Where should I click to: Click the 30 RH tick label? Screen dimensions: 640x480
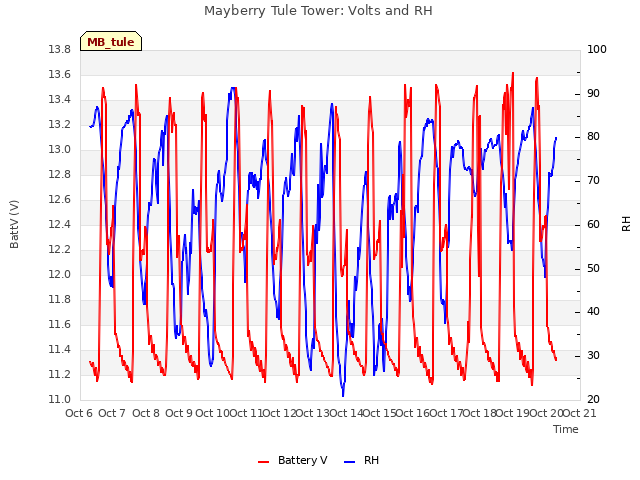pyautogui.click(x=593, y=356)
